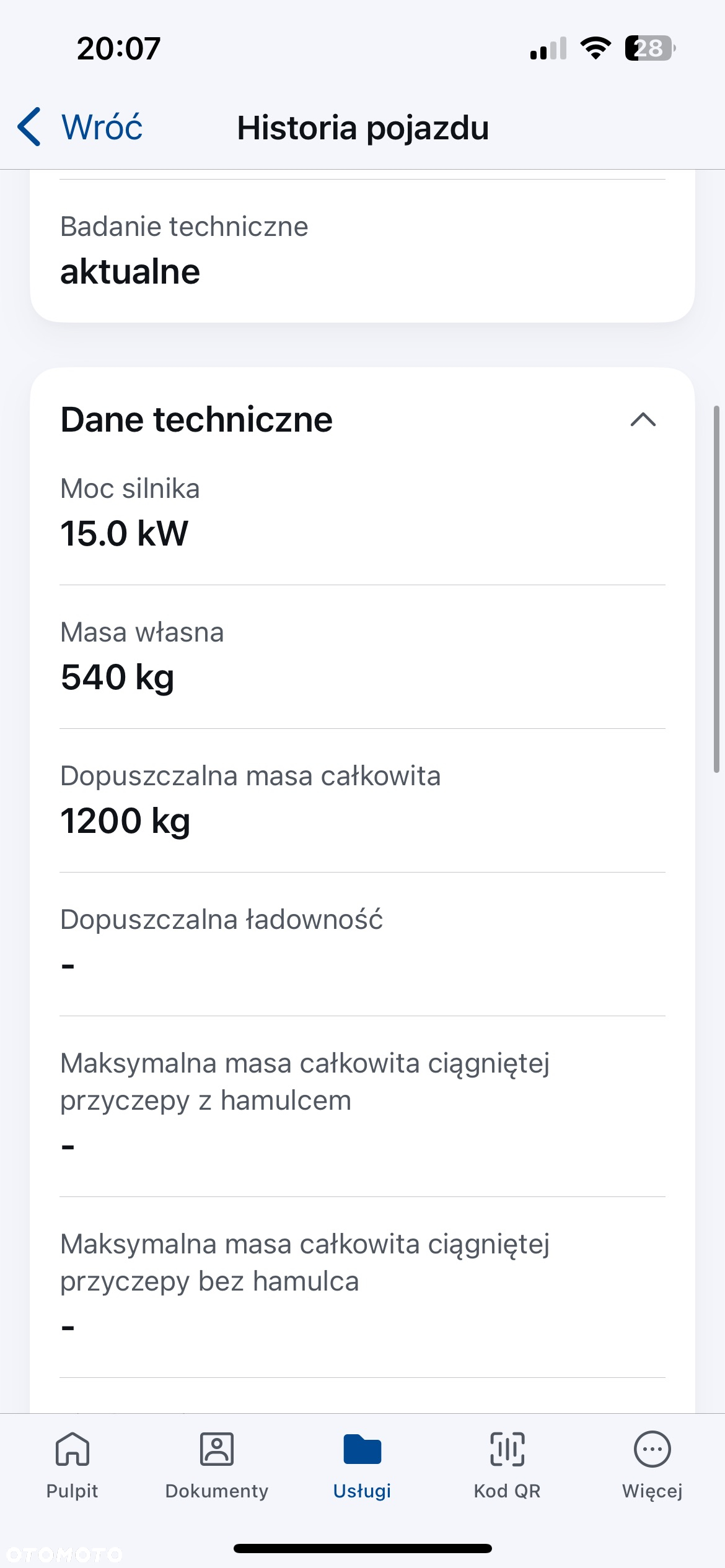725x1568 pixels.
Task: Tap the battery indicator in status bar
Action: pos(650,48)
